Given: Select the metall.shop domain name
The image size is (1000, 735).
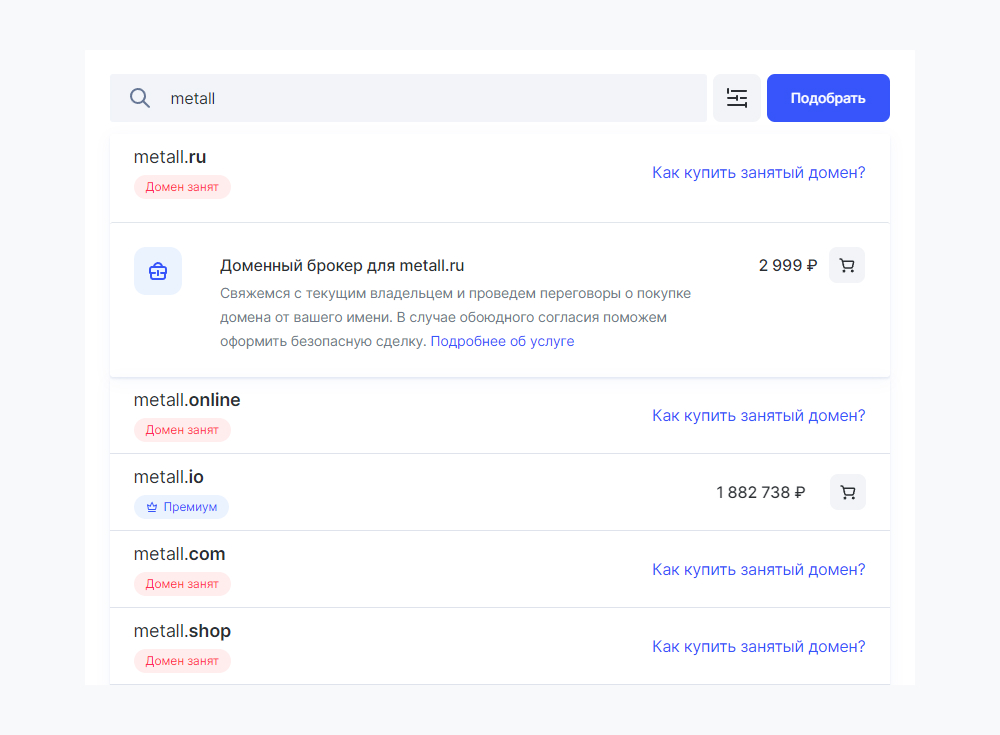Looking at the screenshot, I should coord(182,631).
